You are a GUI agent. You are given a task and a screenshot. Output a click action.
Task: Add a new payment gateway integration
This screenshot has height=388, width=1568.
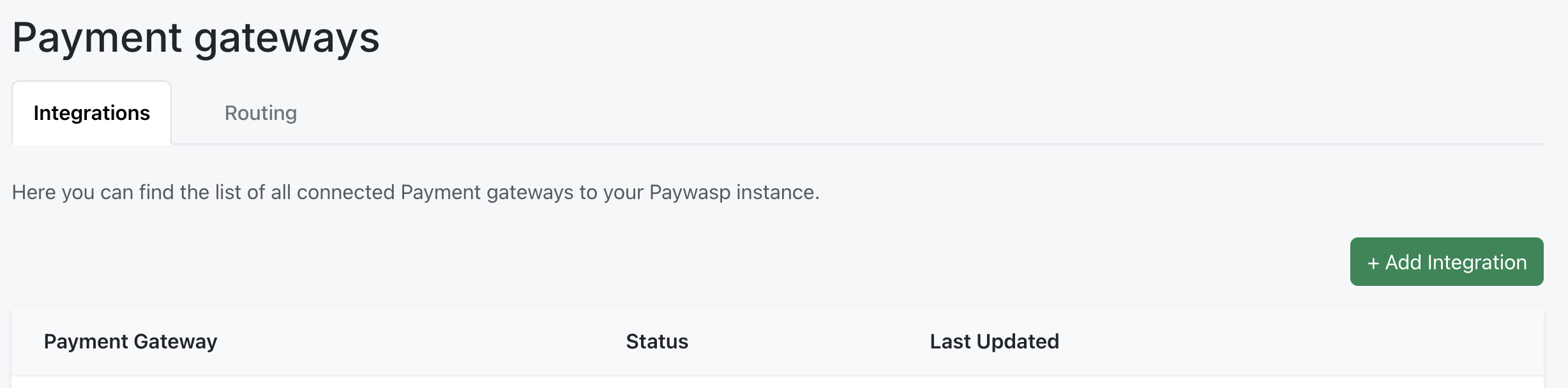(1445, 262)
